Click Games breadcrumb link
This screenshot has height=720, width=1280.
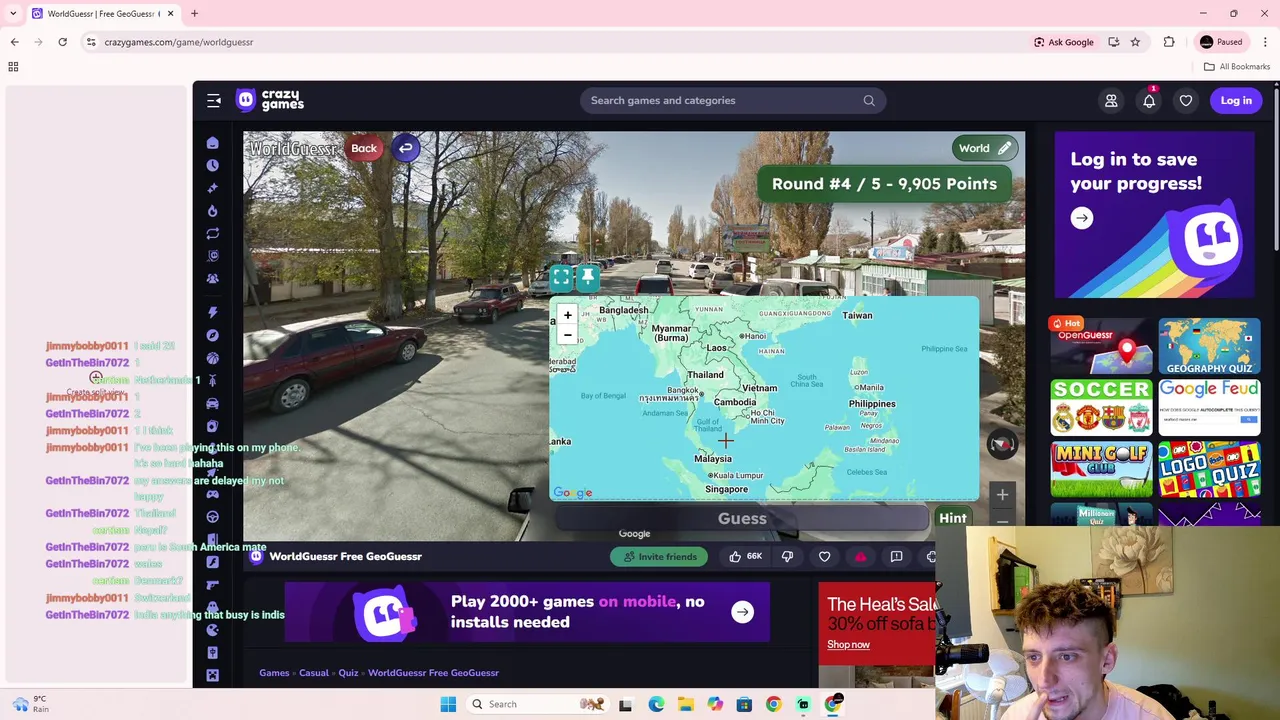coord(274,673)
